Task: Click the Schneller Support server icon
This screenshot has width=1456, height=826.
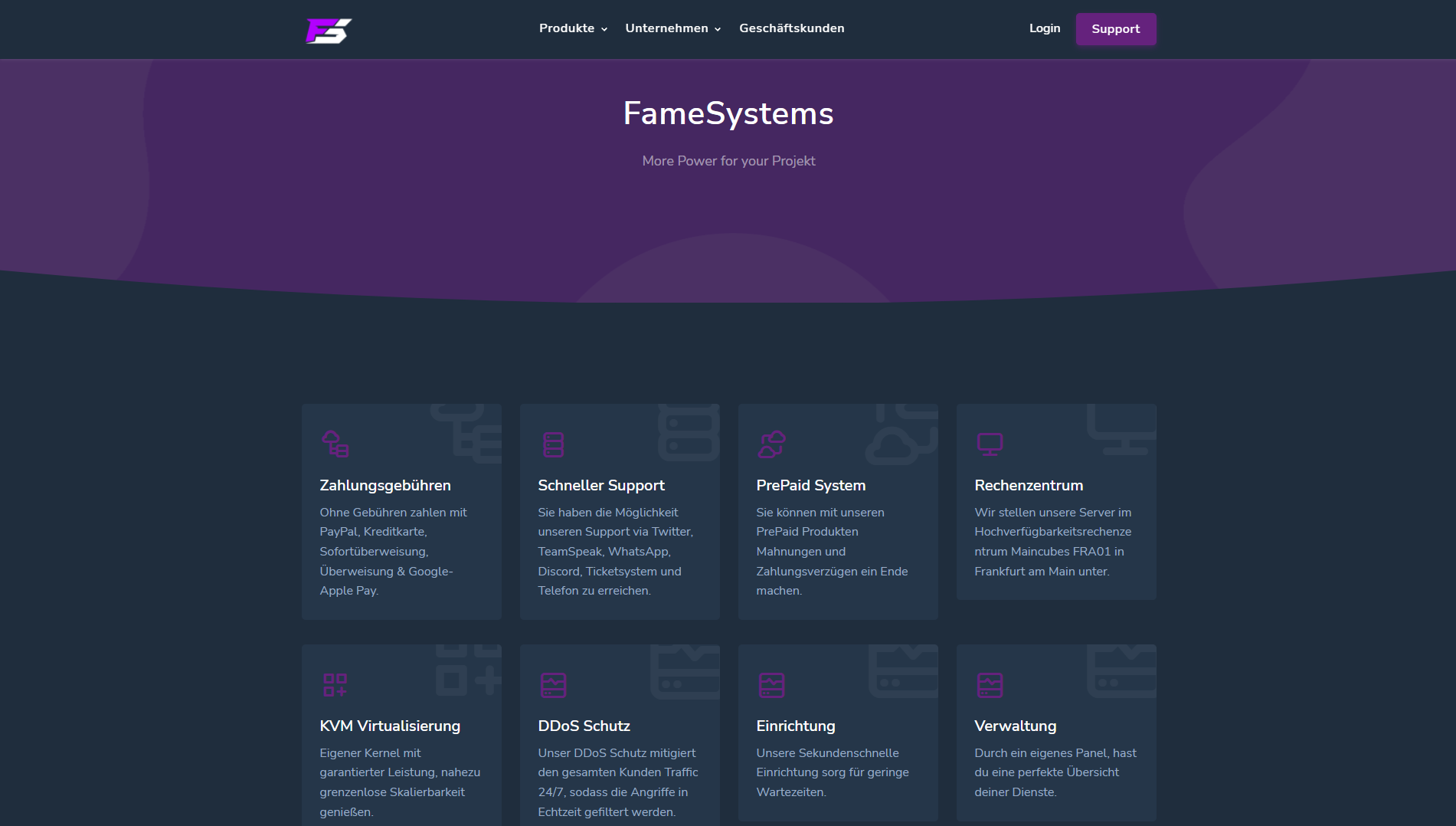Action: coord(554,444)
